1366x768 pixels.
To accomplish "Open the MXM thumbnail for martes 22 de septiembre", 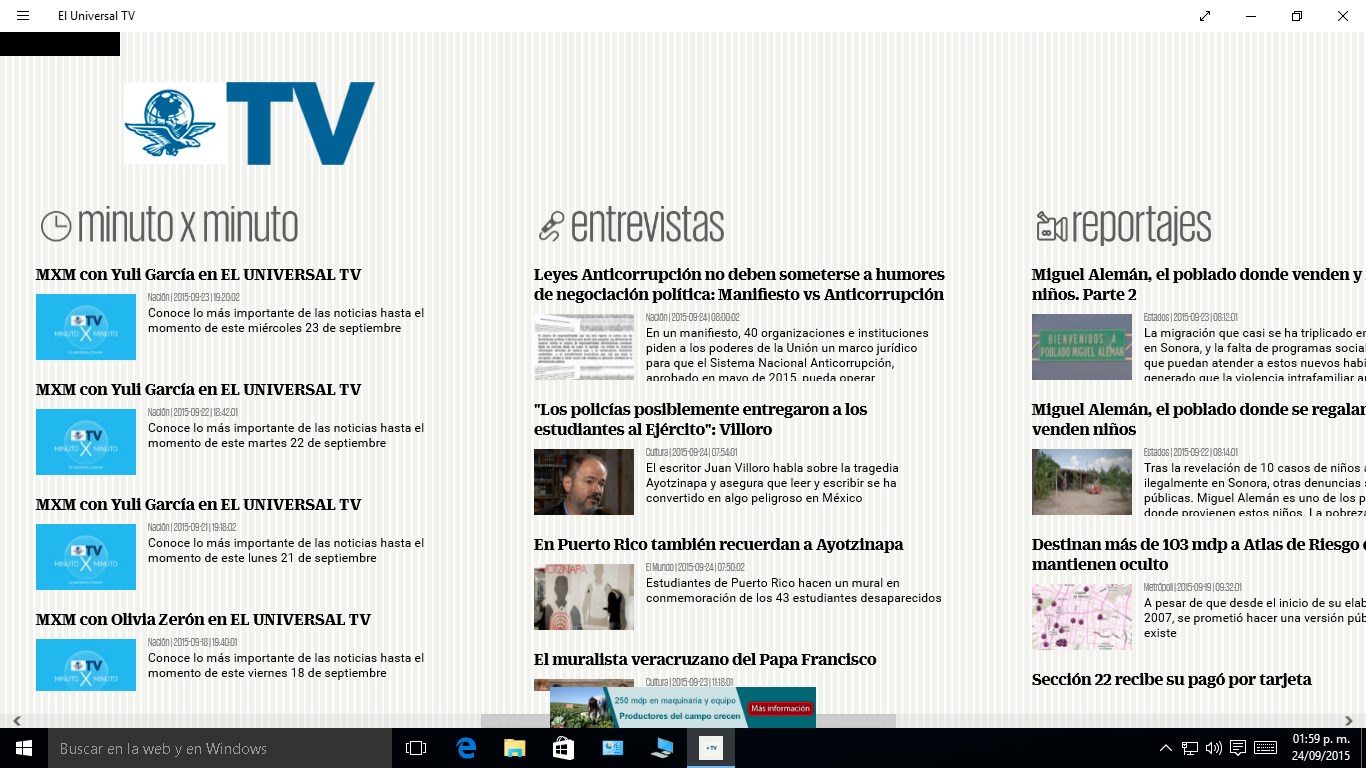I will pyautogui.click(x=86, y=442).
